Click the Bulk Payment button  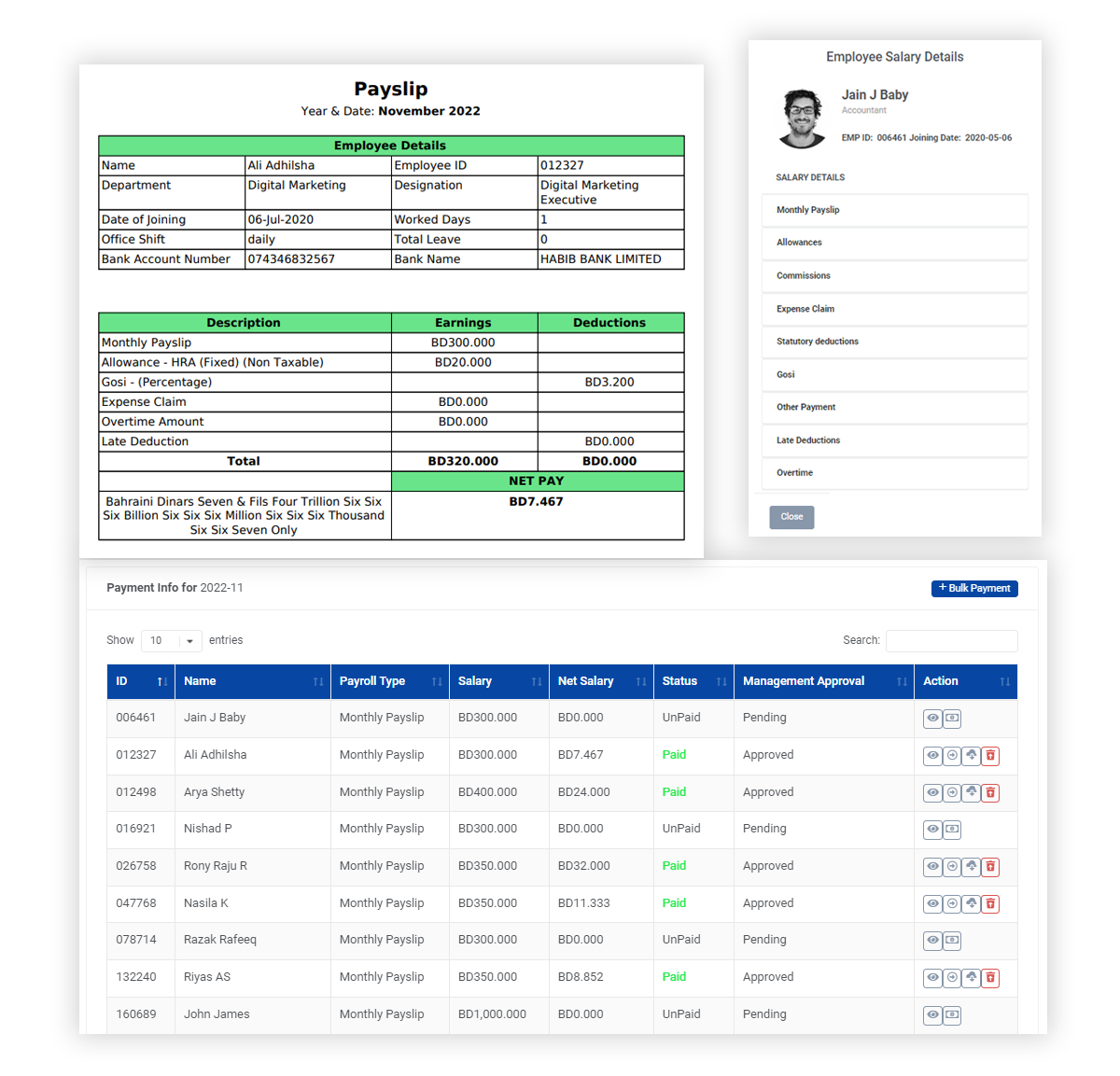(x=973, y=588)
